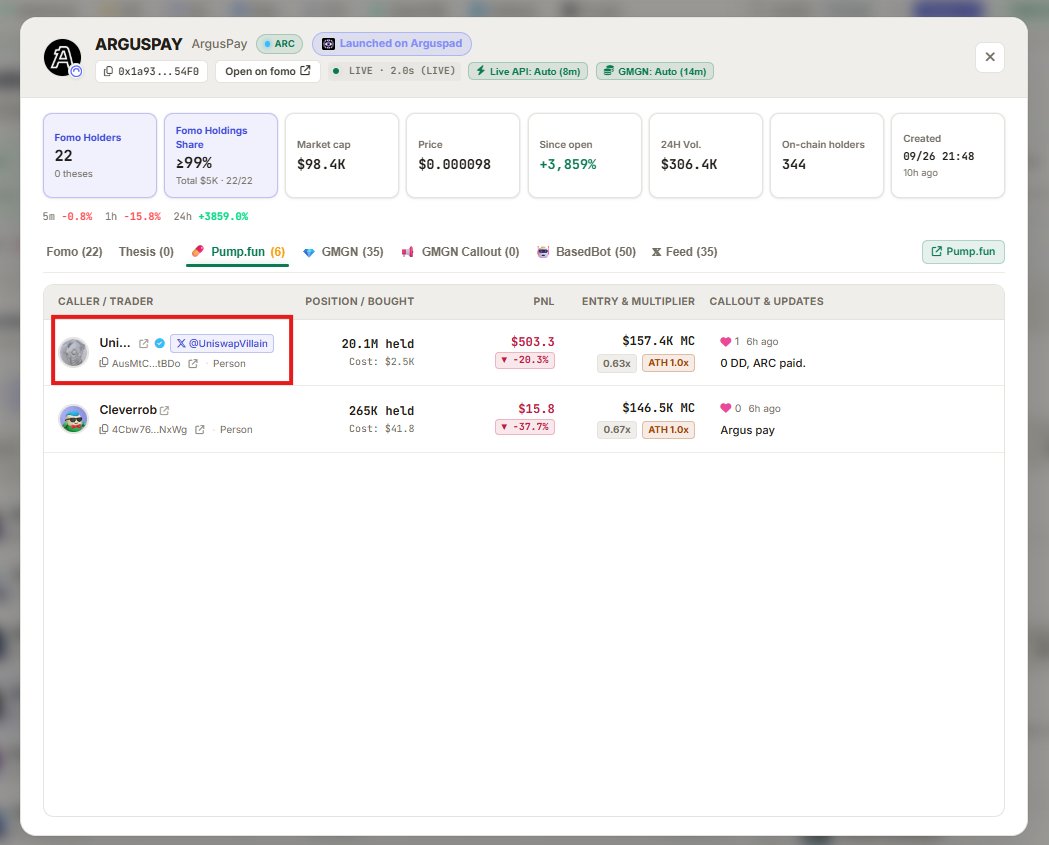Open the Thesis (0) tab
1049x845 pixels.
point(146,252)
